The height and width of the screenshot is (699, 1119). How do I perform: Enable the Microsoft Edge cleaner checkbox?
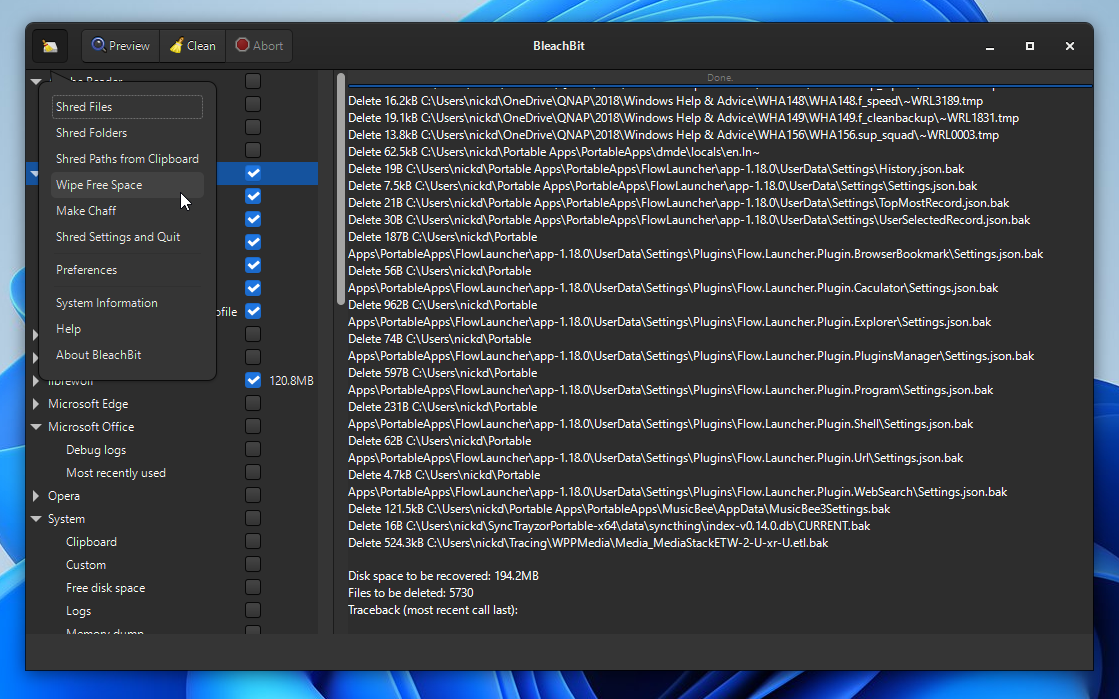pyautogui.click(x=253, y=403)
